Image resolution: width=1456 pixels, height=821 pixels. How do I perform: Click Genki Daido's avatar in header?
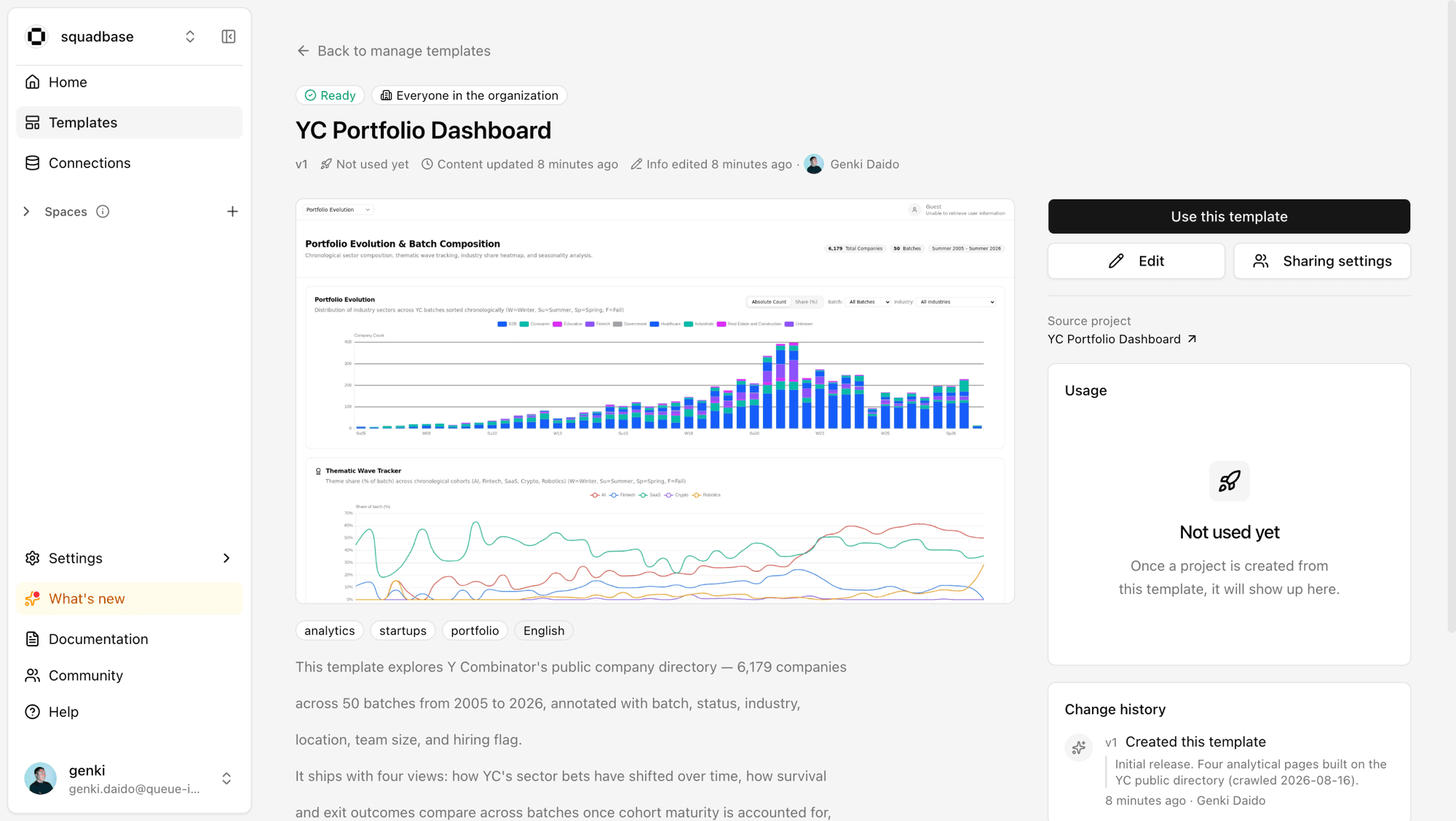(x=814, y=164)
